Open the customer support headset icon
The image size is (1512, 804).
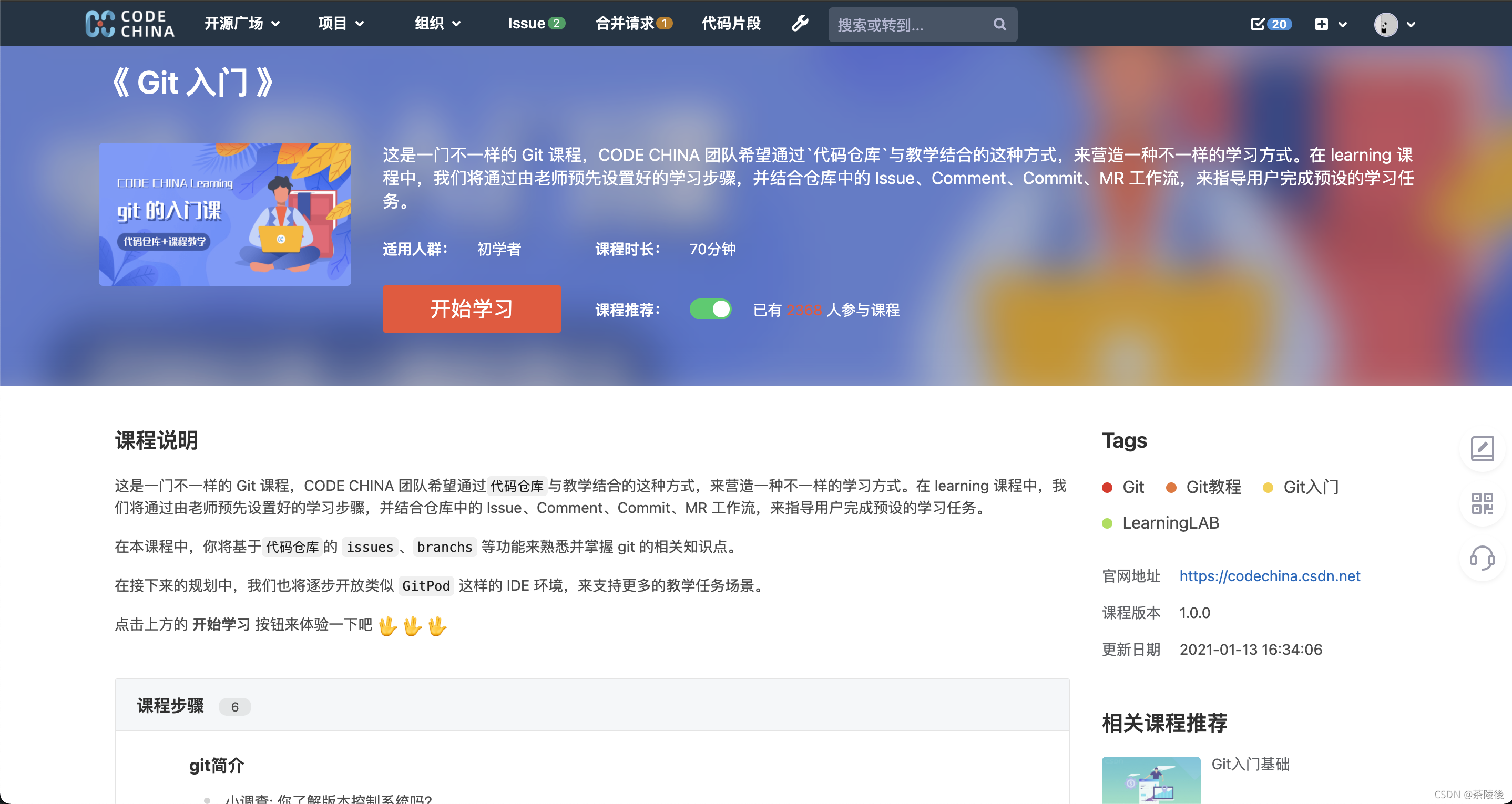pyautogui.click(x=1483, y=559)
